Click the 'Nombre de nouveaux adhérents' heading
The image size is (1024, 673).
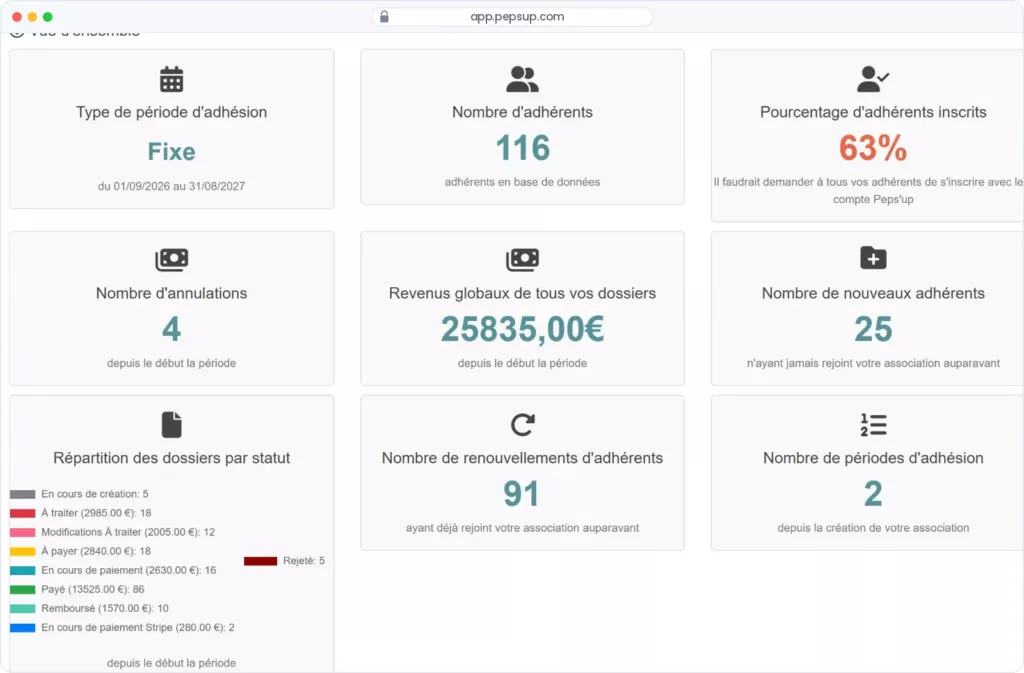[x=873, y=293]
